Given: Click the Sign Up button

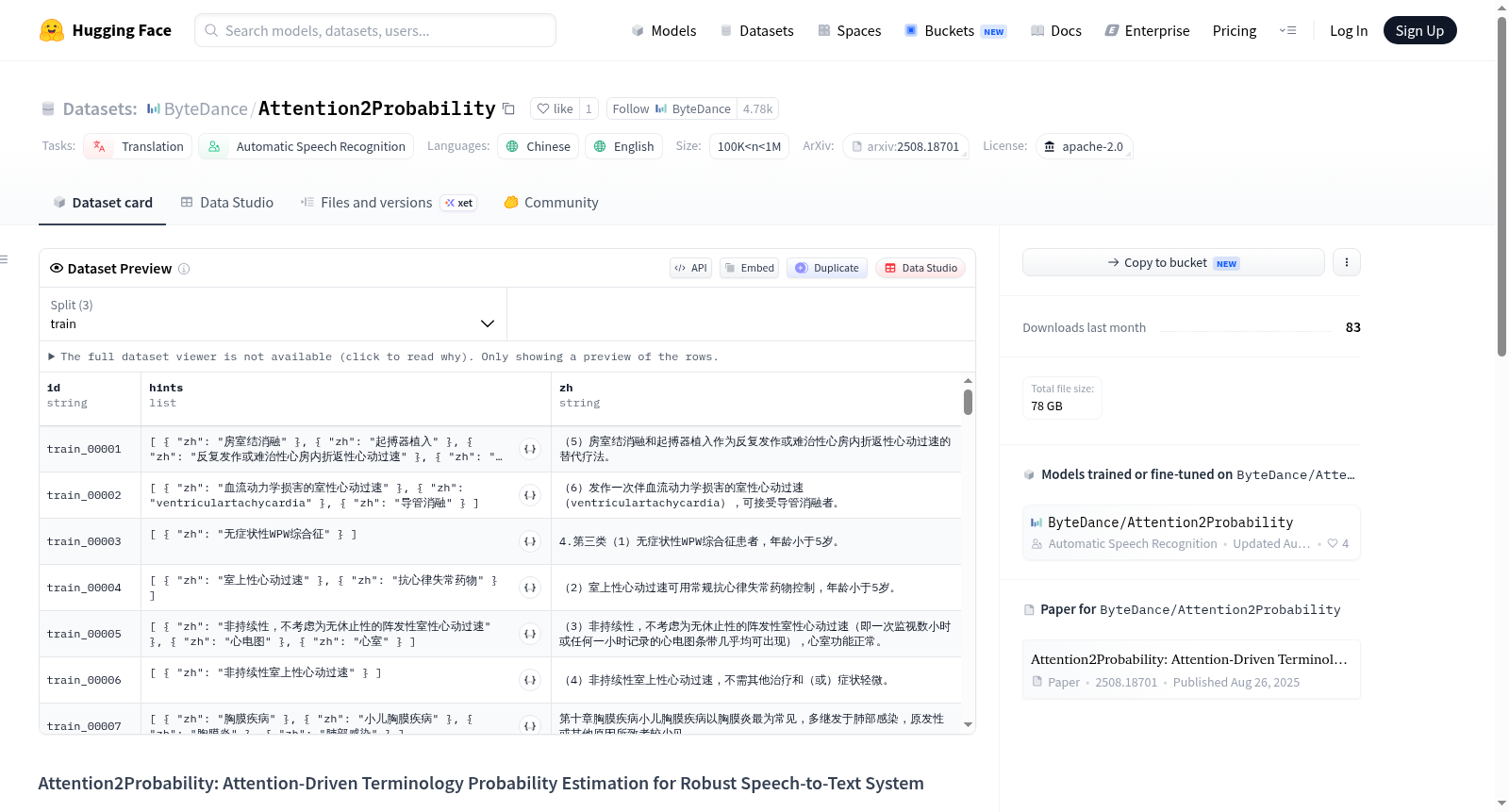Looking at the screenshot, I should tap(1419, 30).
